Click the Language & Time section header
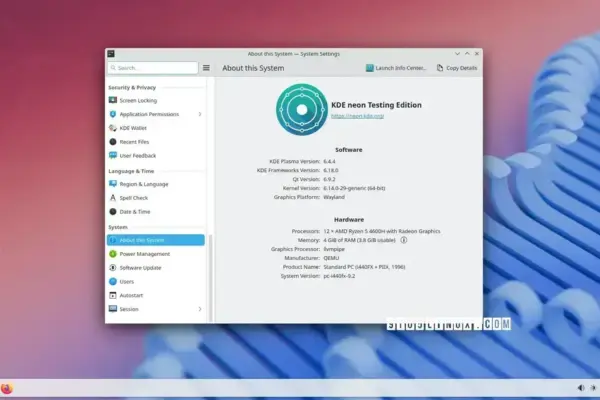The width and height of the screenshot is (600, 400). click(131, 171)
